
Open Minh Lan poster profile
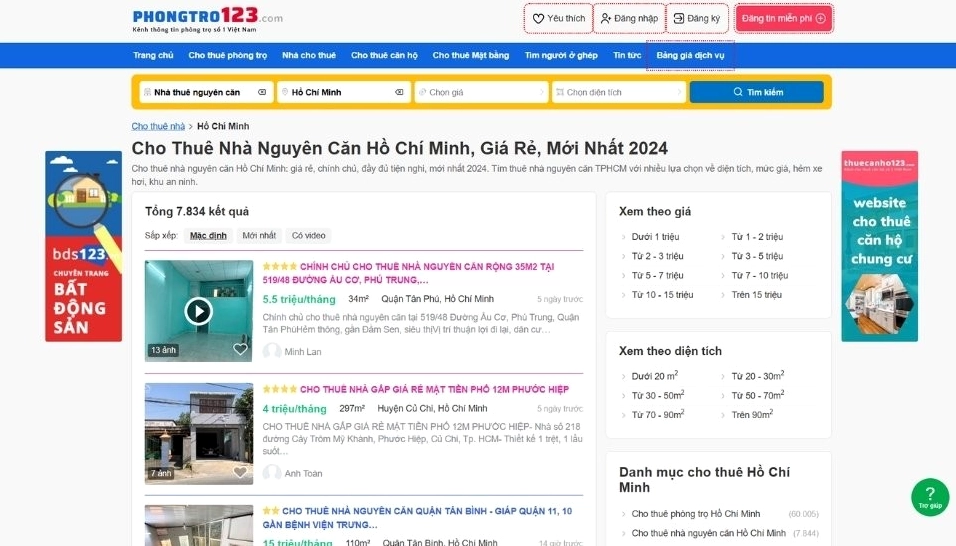click(x=302, y=352)
